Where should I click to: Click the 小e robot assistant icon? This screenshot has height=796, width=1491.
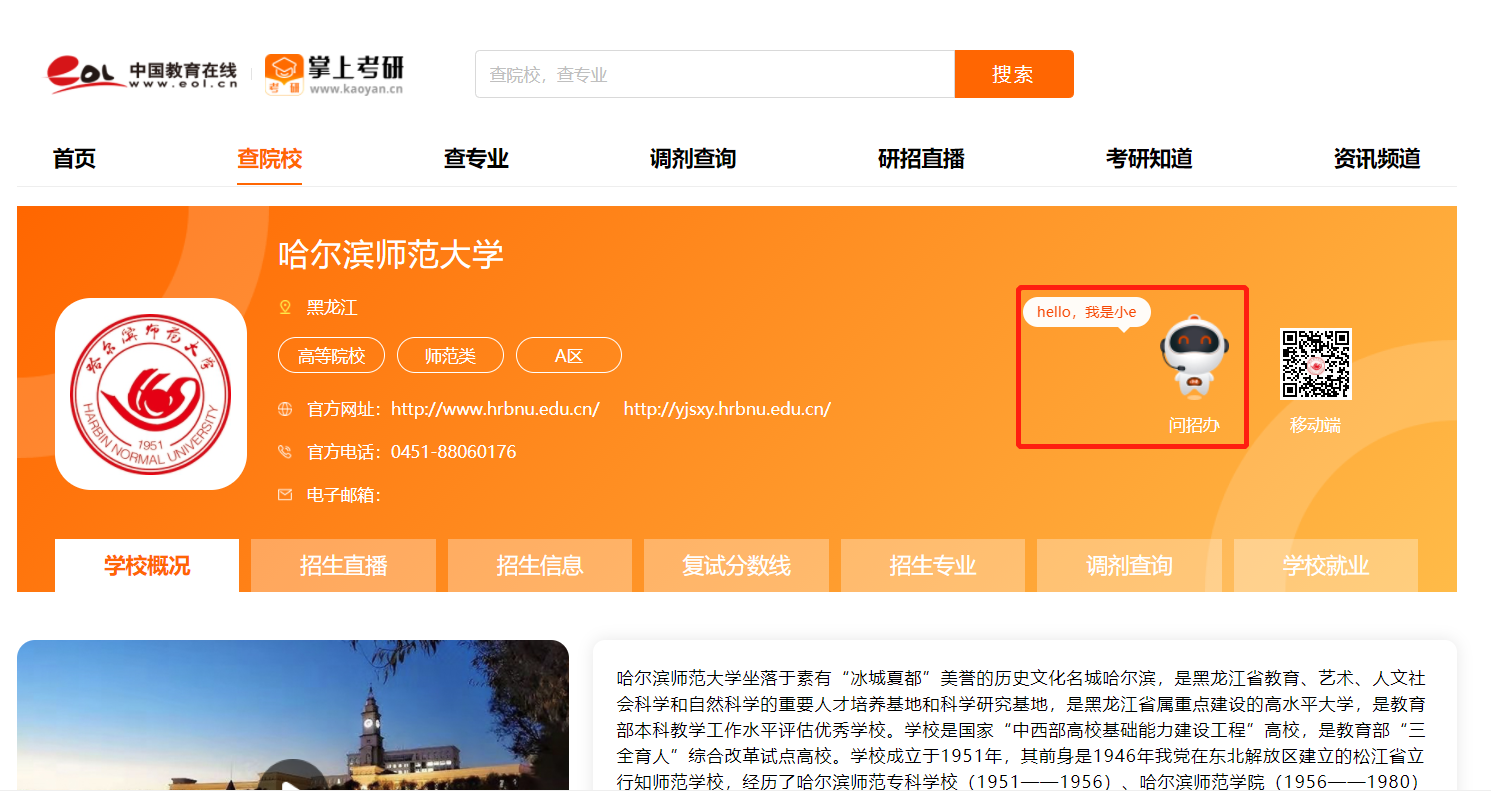pyautogui.click(x=1194, y=358)
